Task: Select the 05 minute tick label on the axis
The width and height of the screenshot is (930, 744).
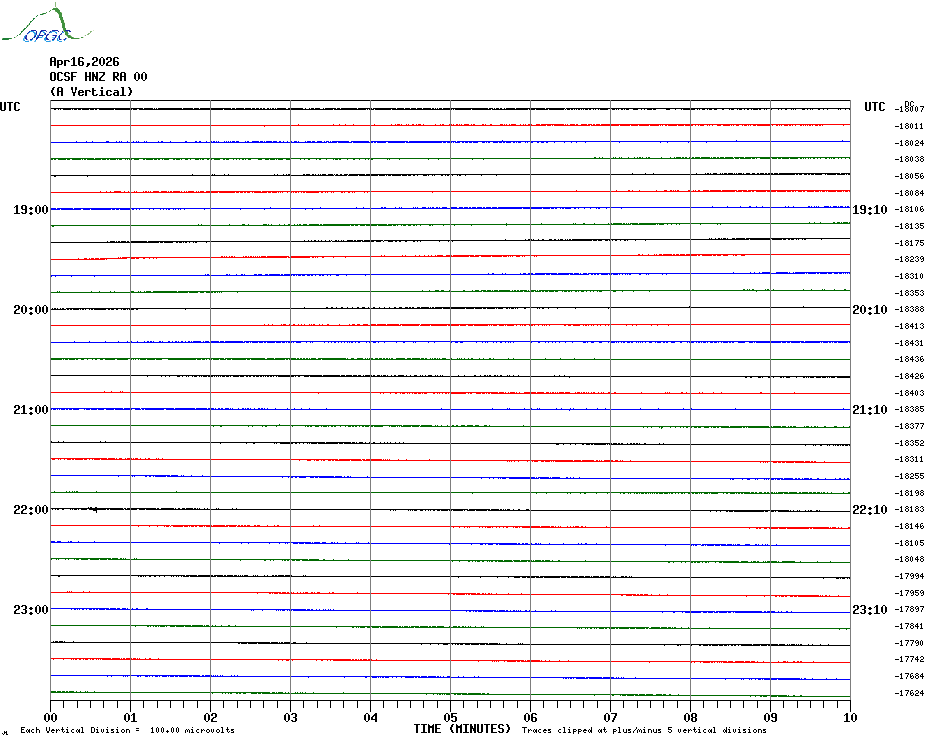Action: [x=451, y=717]
